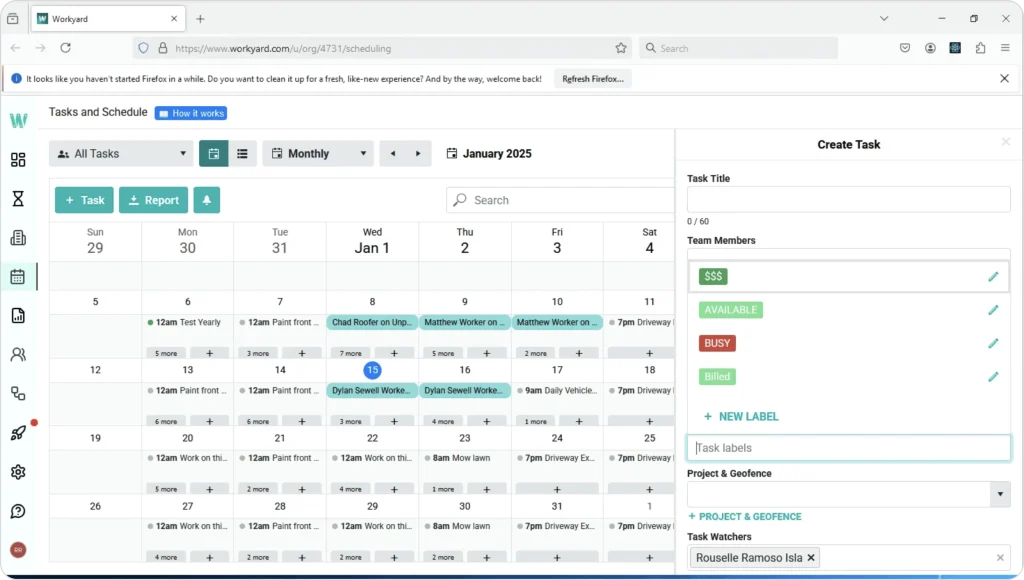
Task: Switch to the Workyard browser tab
Action: point(100,17)
